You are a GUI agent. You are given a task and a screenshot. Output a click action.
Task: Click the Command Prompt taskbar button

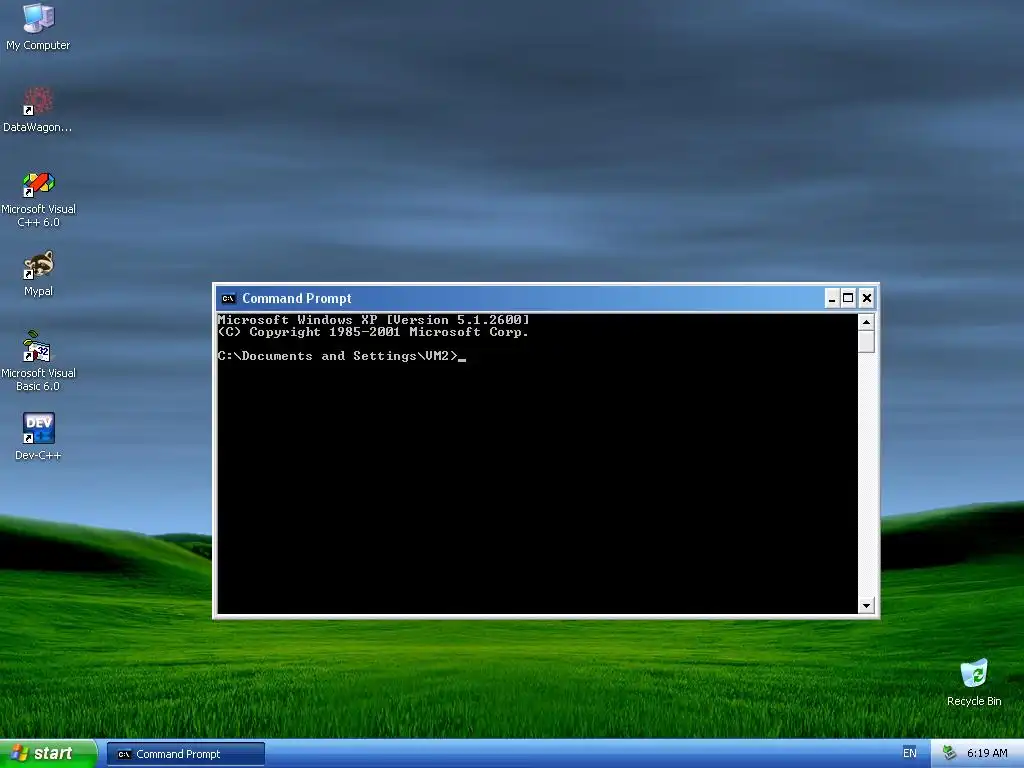(186, 754)
